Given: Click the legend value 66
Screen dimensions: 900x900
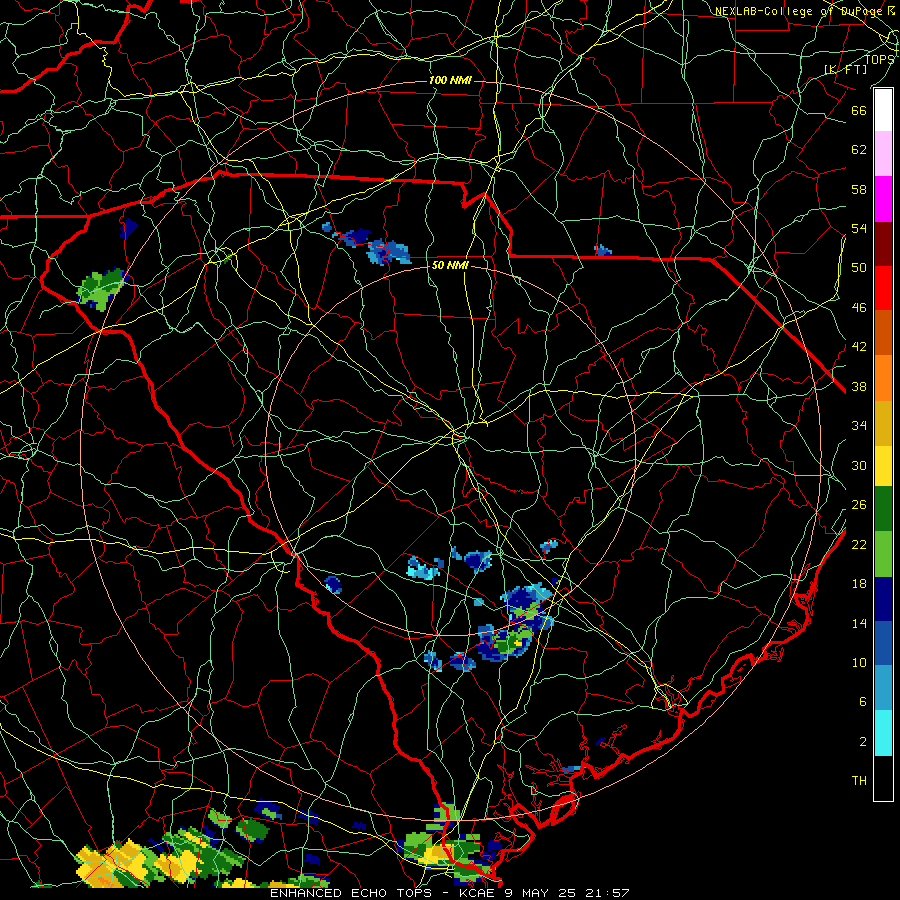Looking at the screenshot, I should (859, 110).
